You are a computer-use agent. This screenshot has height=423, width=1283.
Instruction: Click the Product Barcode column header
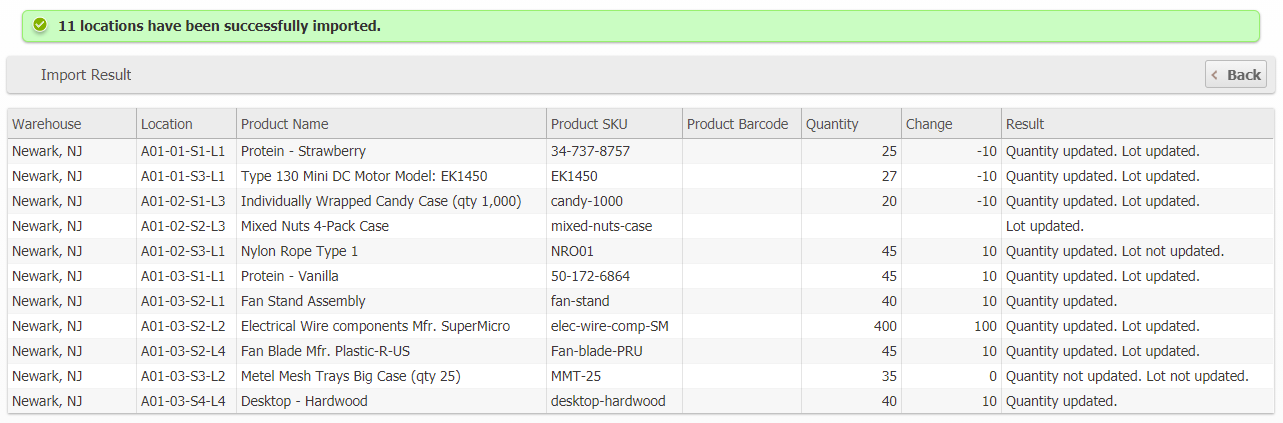737,124
